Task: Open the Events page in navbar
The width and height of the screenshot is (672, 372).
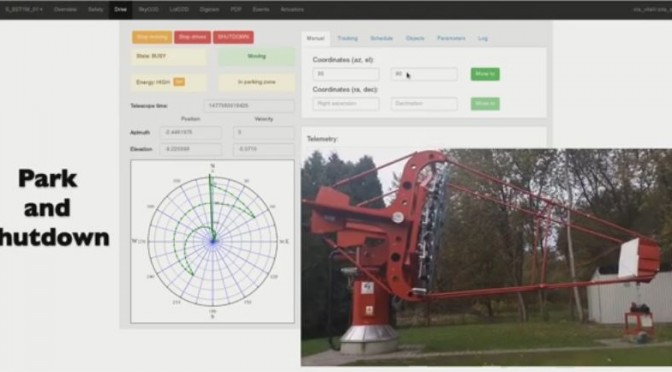Action: click(261, 9)
